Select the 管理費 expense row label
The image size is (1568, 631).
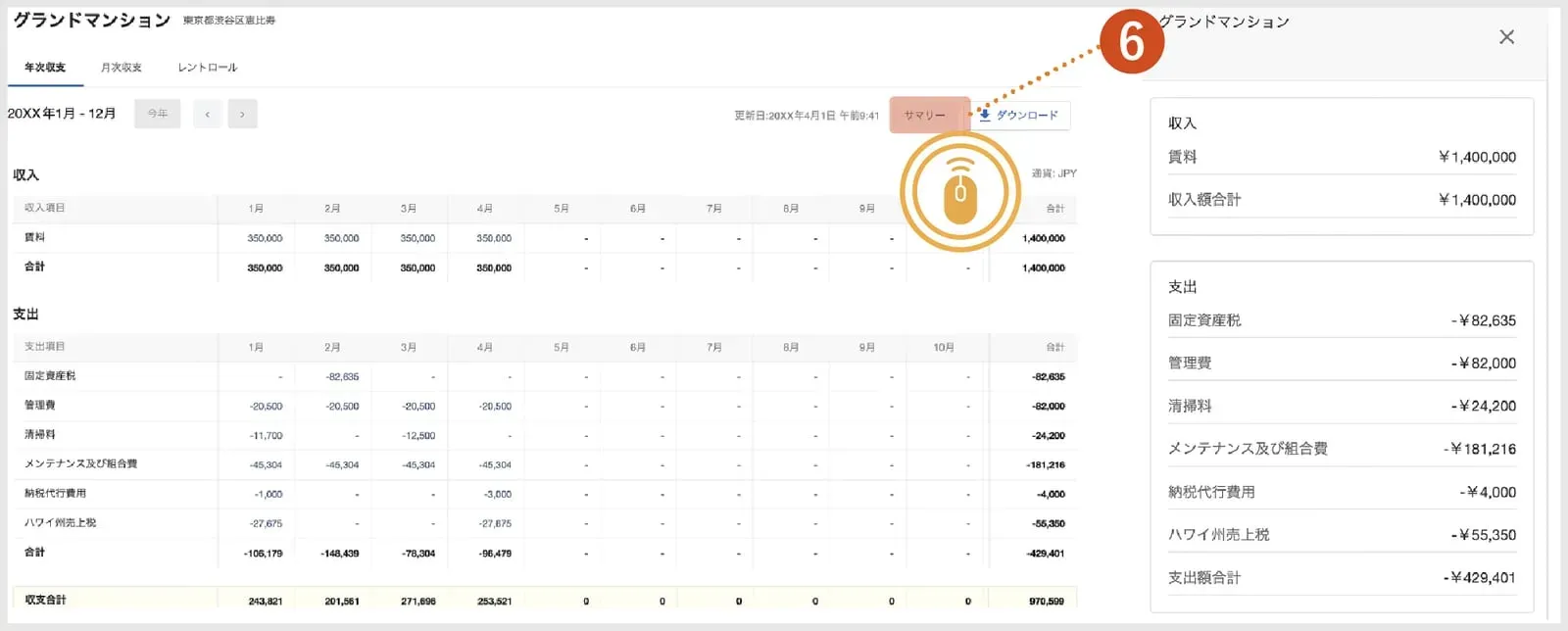(40, 405)
